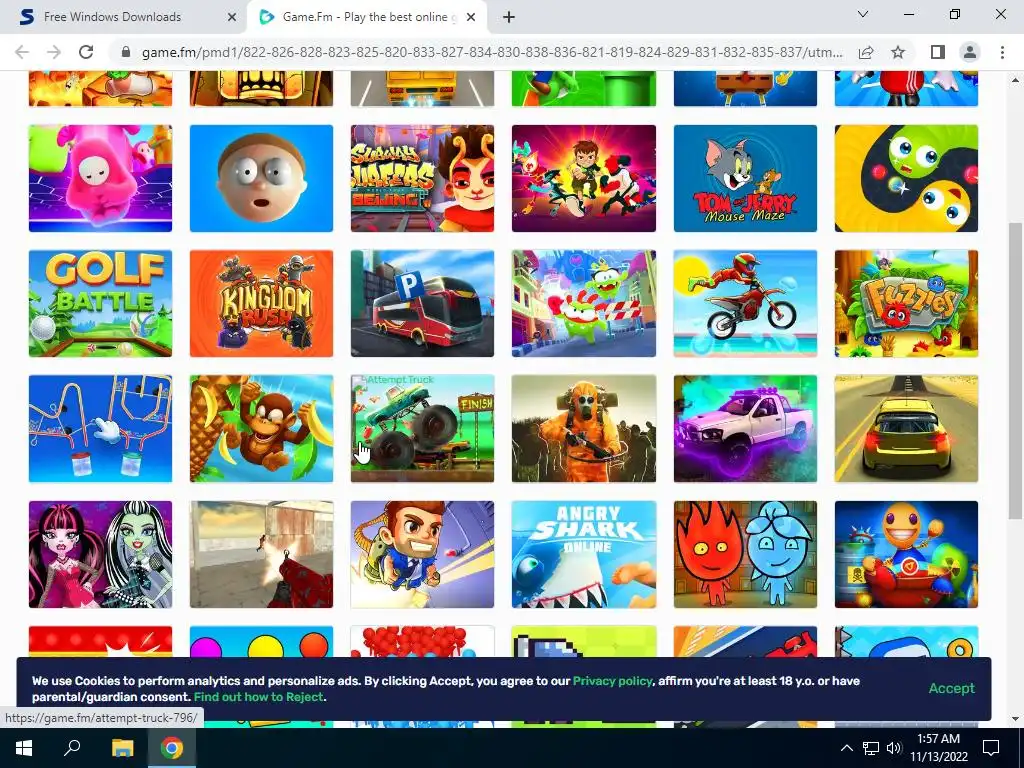Go back to the previous page
Screen dimensions: 1024x768
[x=22, y=52]
